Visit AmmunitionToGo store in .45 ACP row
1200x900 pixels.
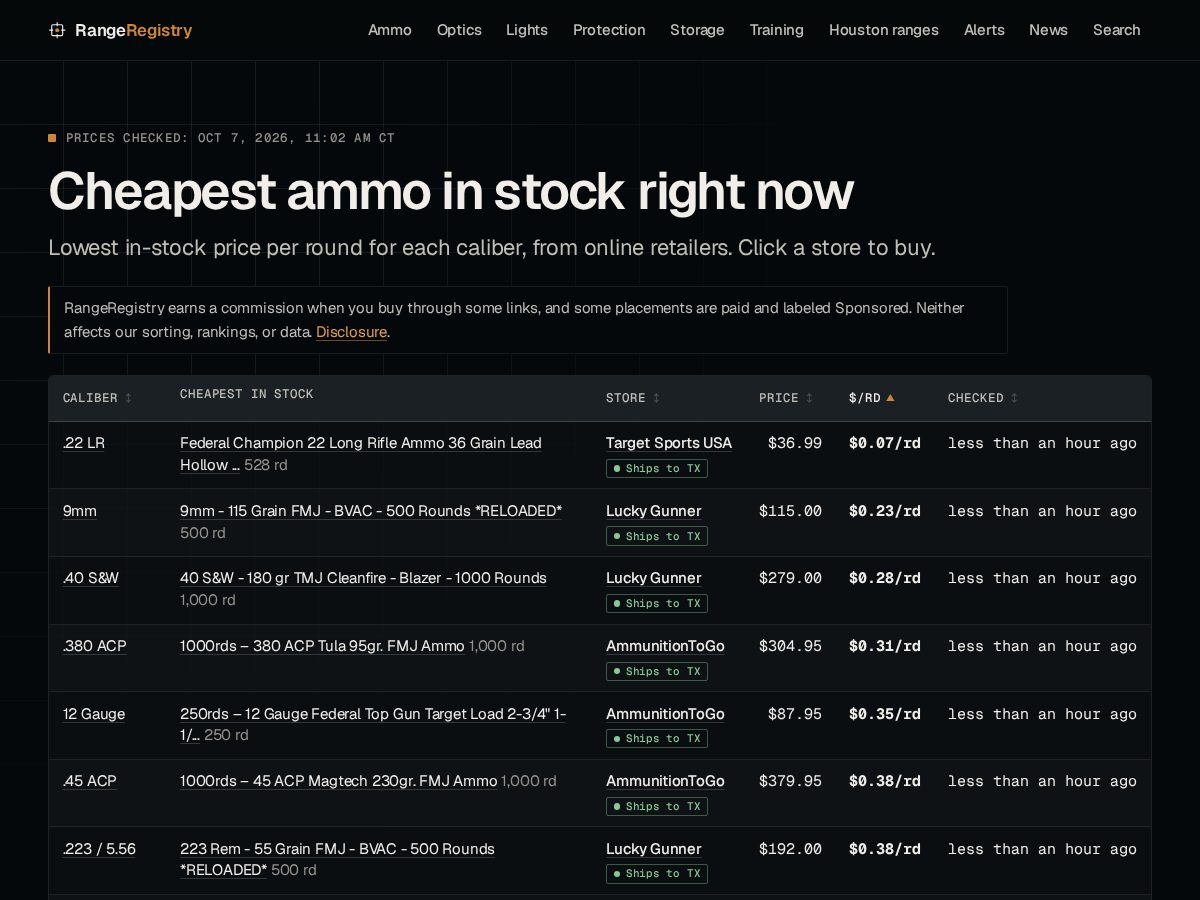665,781
